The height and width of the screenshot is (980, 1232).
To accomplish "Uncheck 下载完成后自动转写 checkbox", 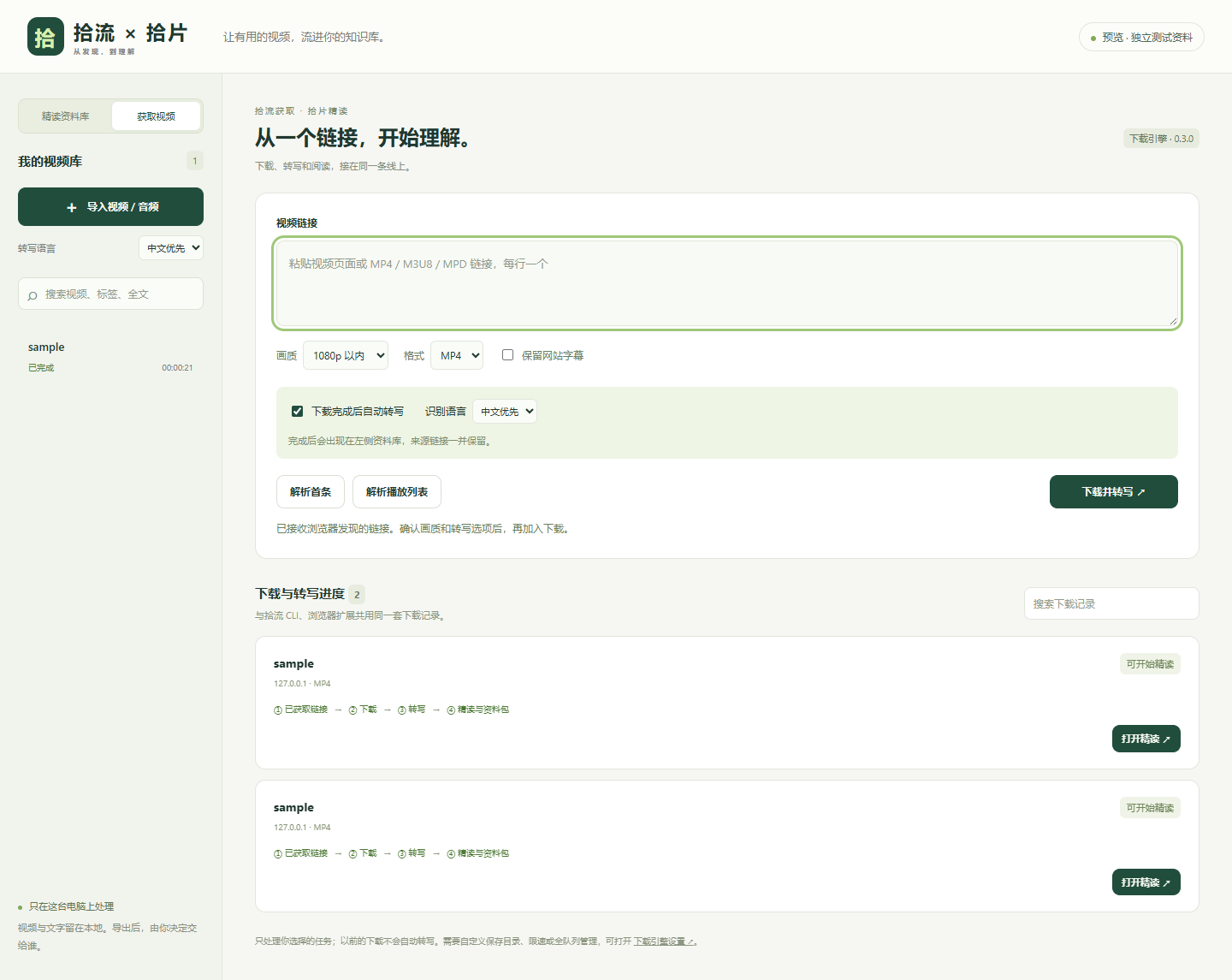I will [x=297, y=411].
